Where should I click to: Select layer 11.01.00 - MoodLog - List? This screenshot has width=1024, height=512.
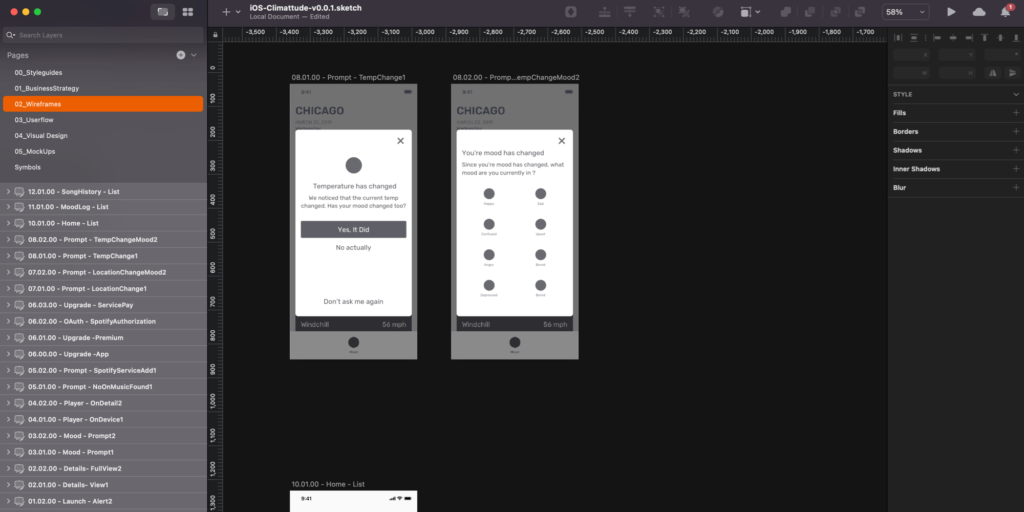coord(103,207)
